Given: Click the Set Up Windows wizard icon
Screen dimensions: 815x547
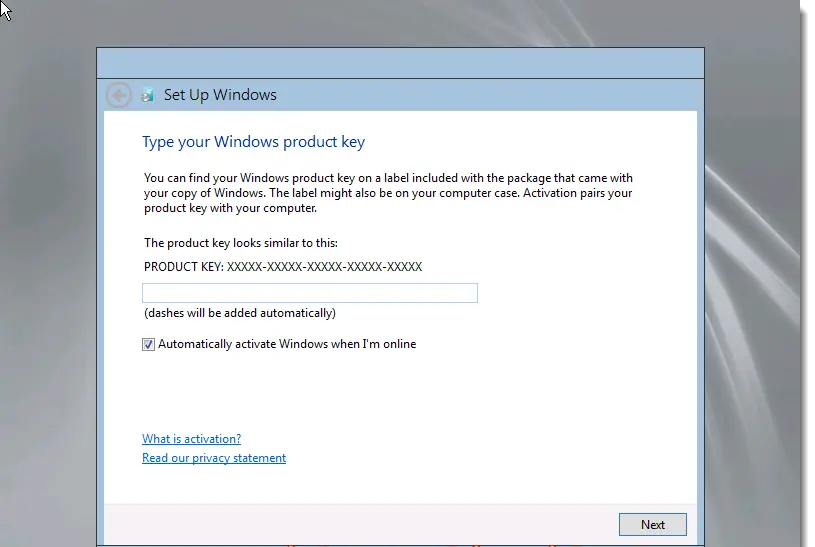Looking at the screenshot, I should pos(148,95).
